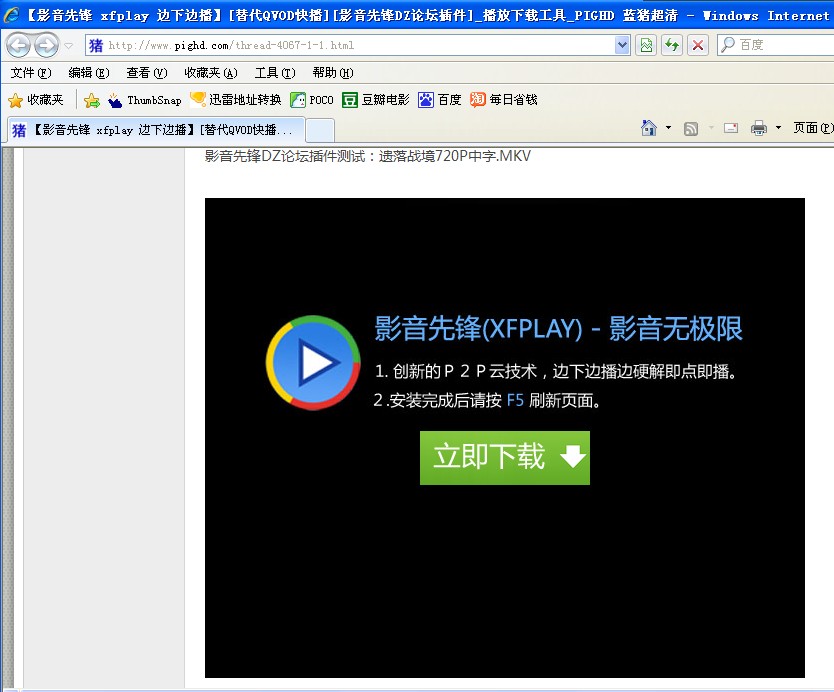Click the XFPLAY round play logo
Screen dimensions: 834x692
313,362
